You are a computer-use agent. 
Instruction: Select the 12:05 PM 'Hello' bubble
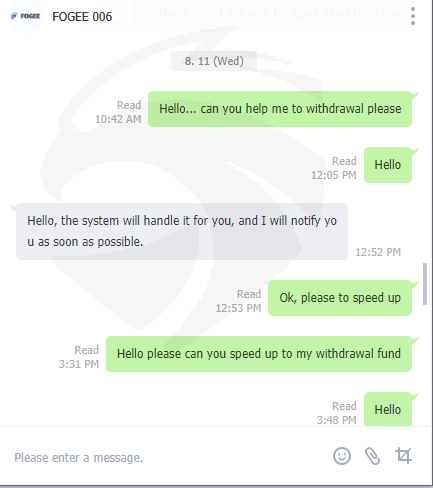tap(388, 165)
